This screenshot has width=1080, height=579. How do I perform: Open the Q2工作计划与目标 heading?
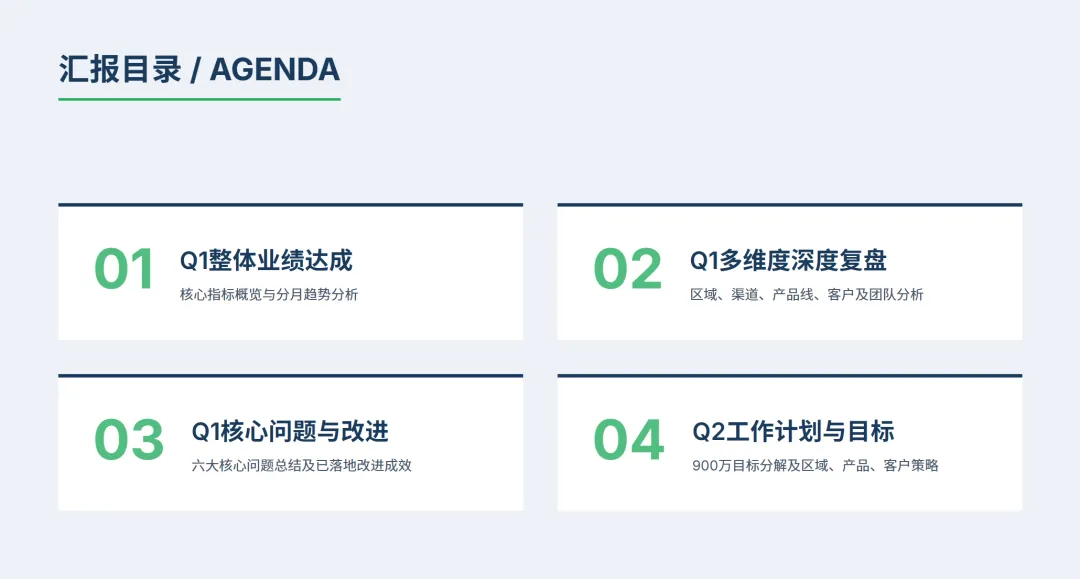(x=793, y=432)
